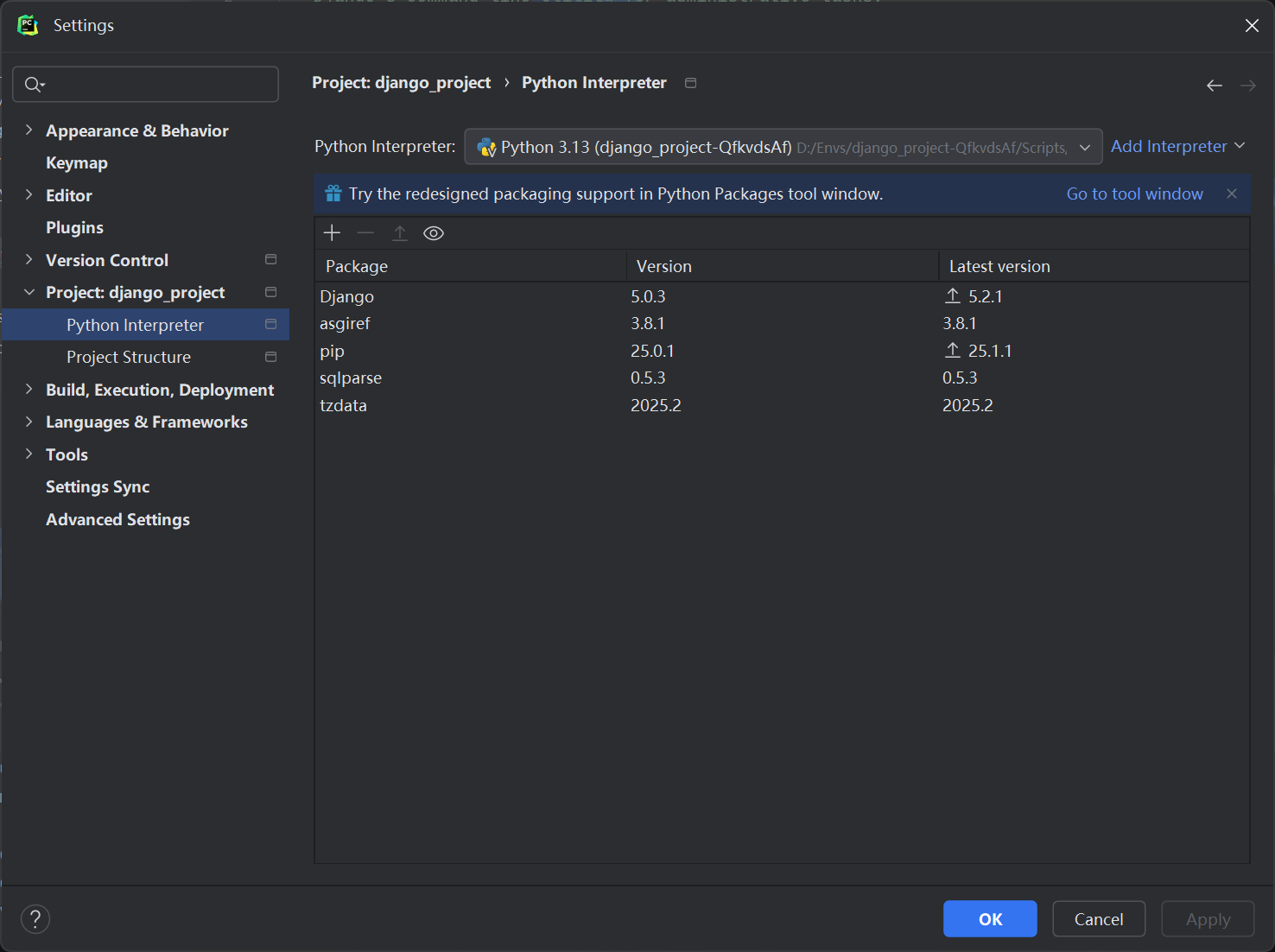Viewport: 1275px width, 952px height.
Task: Click the gift icon in the banner
Action: point(333,194)
